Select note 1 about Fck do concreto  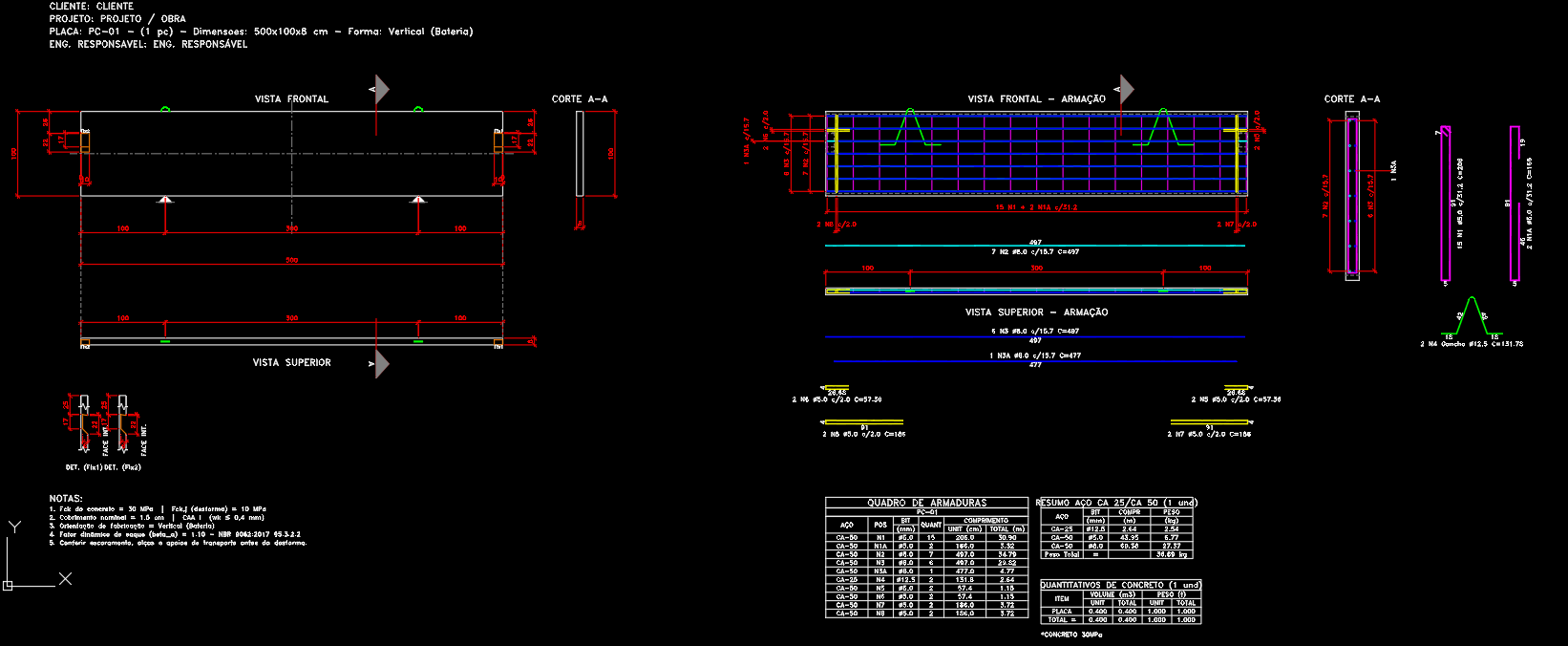158,509
